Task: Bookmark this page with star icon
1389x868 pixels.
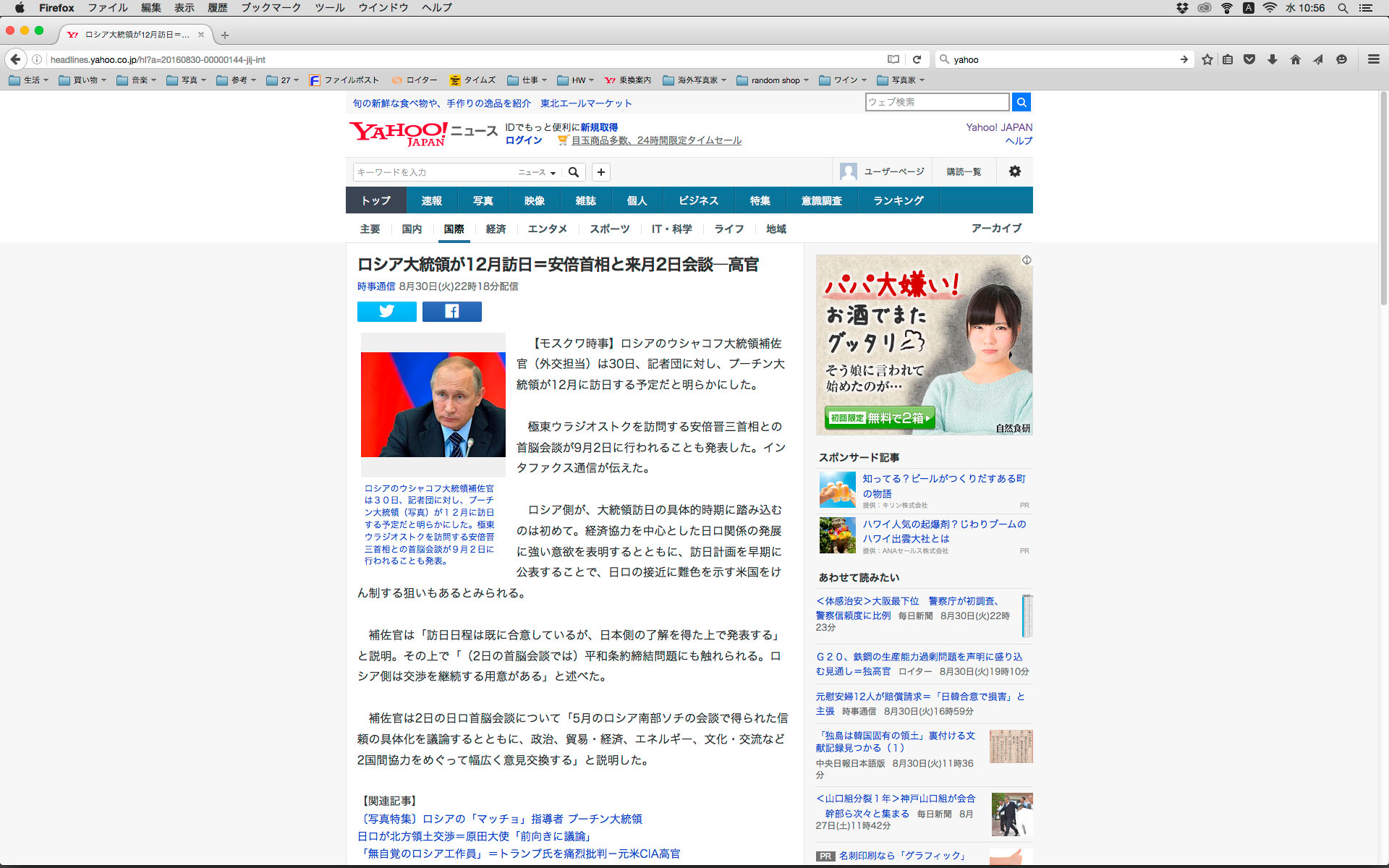Action: (1207, 59)
